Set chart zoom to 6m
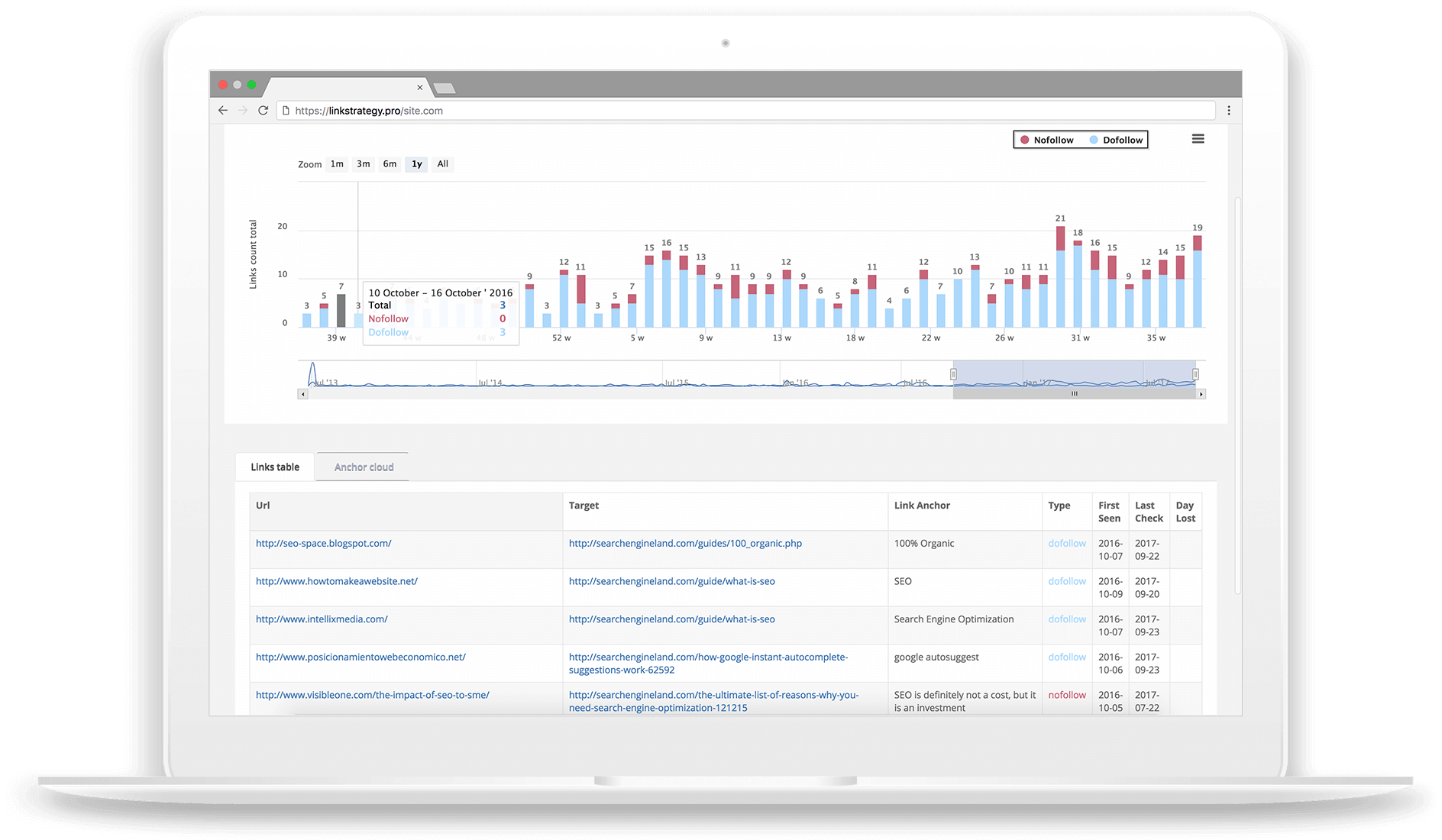Image resolution: width=1442 pixels, height=840 pixels. (x=390, y=164)
